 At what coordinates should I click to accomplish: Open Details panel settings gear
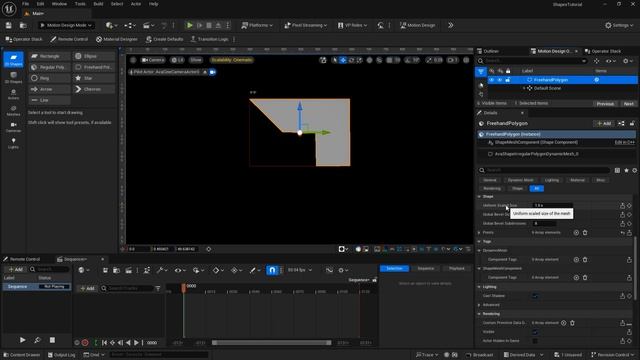click(635, 170)
